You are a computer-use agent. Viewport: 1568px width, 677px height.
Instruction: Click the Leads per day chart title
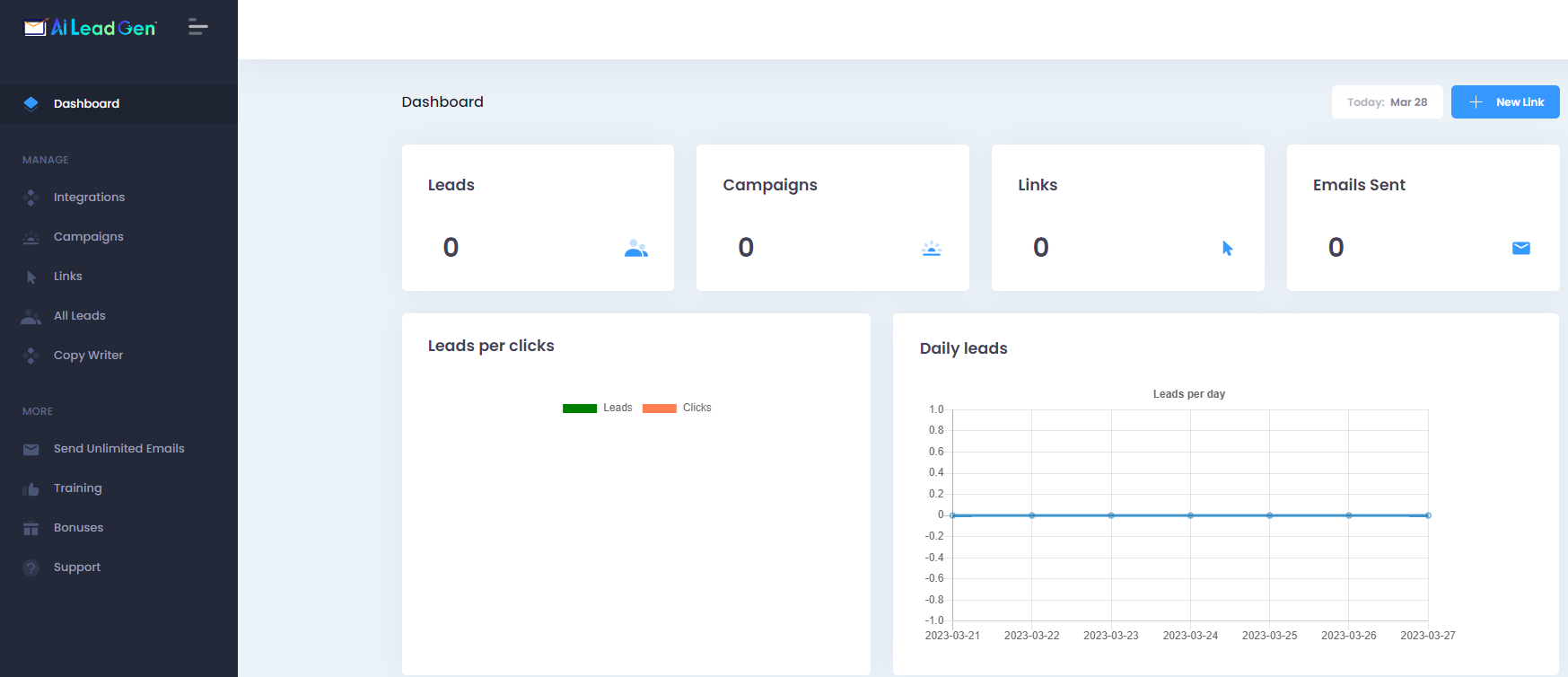1189,394
